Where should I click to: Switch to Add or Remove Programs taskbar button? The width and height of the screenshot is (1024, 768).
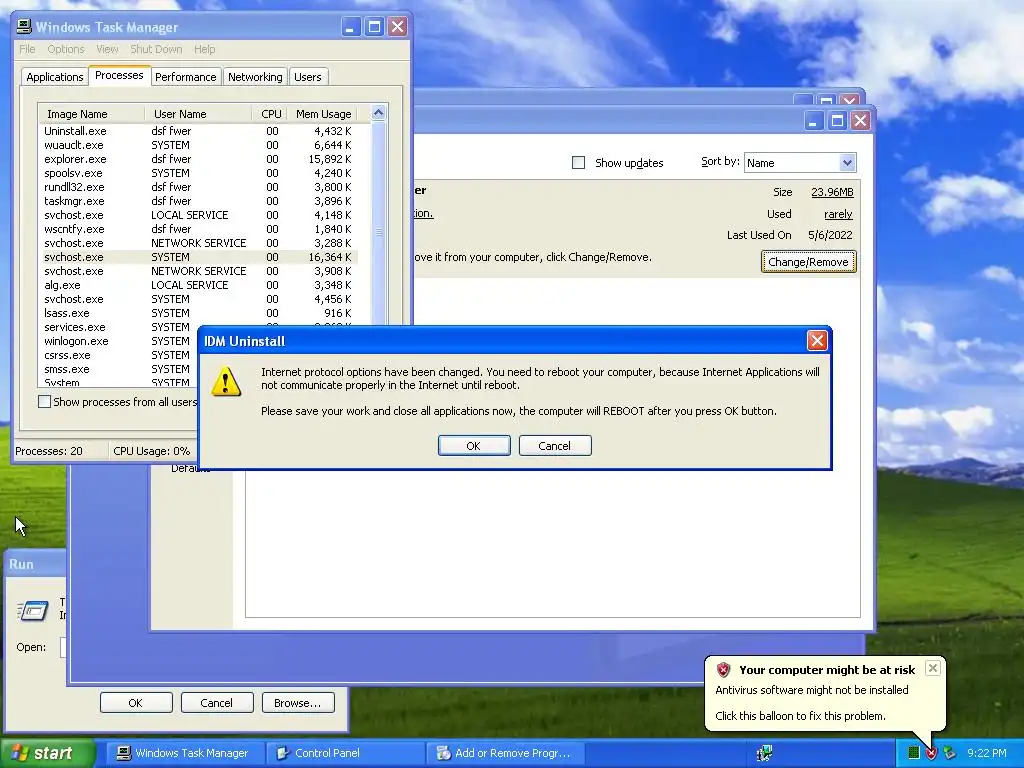pos(506,753)
